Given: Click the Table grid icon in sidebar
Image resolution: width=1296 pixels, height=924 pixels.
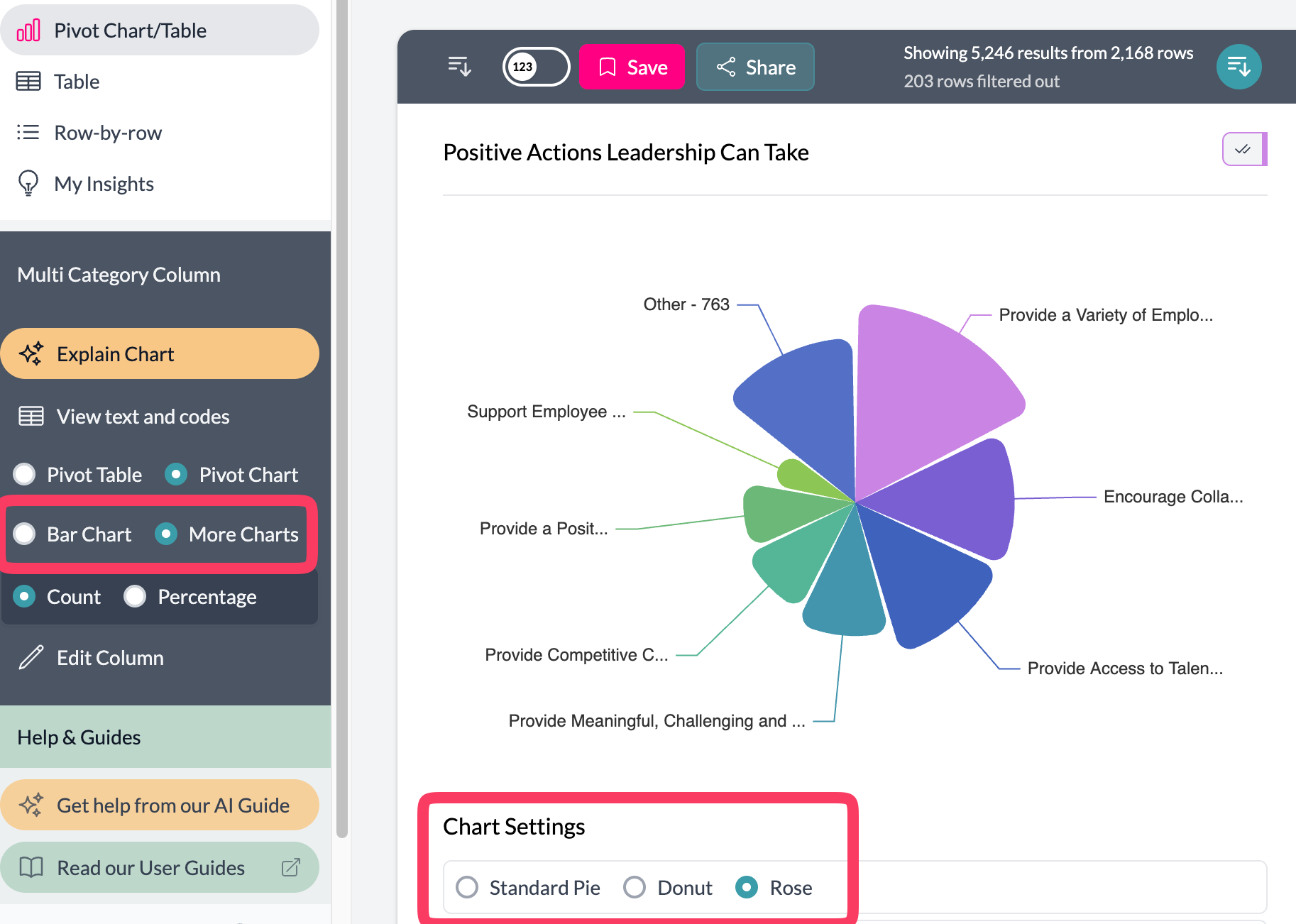Looking at the screenshot, I should pos(28,82).
